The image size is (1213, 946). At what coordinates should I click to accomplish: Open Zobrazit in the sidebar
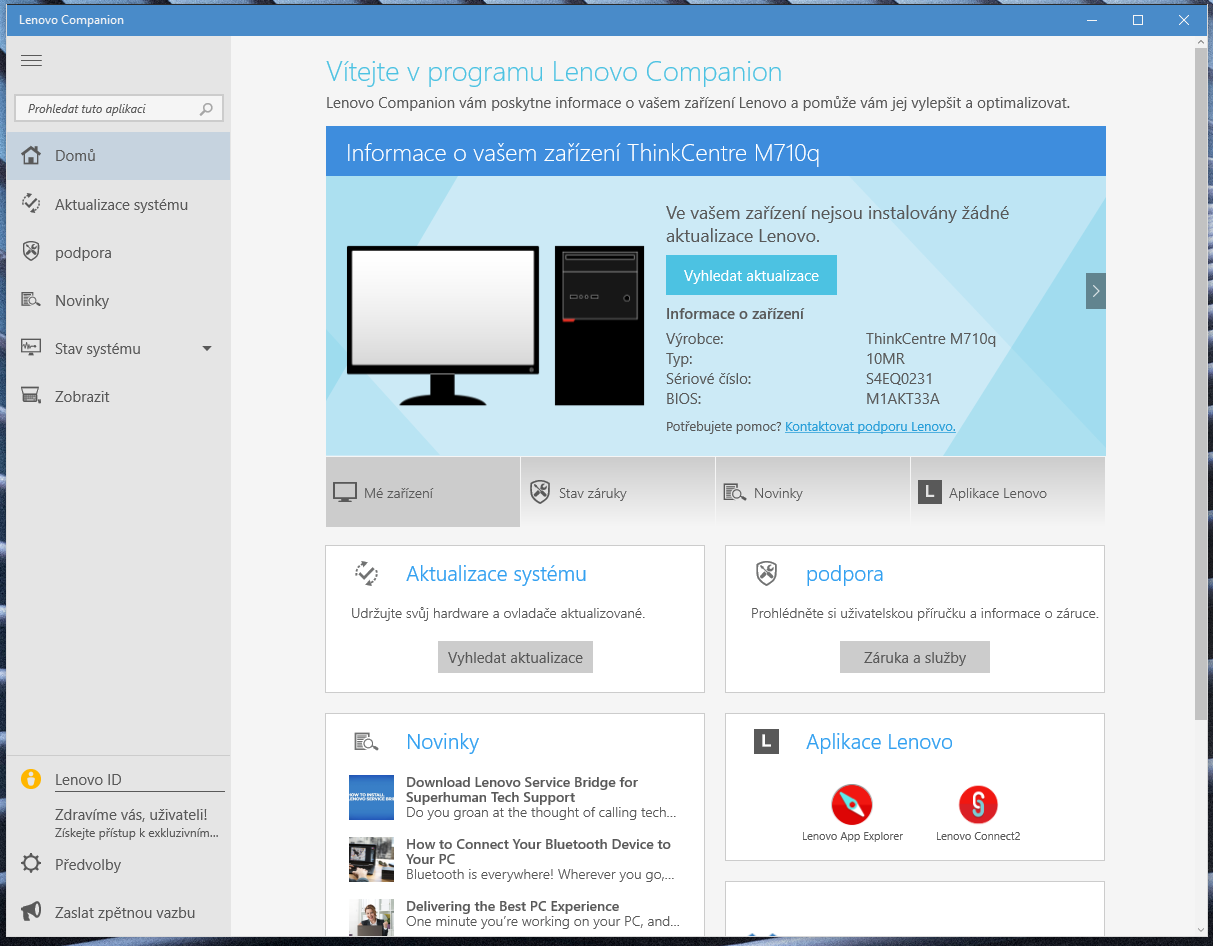coord(118,396)
